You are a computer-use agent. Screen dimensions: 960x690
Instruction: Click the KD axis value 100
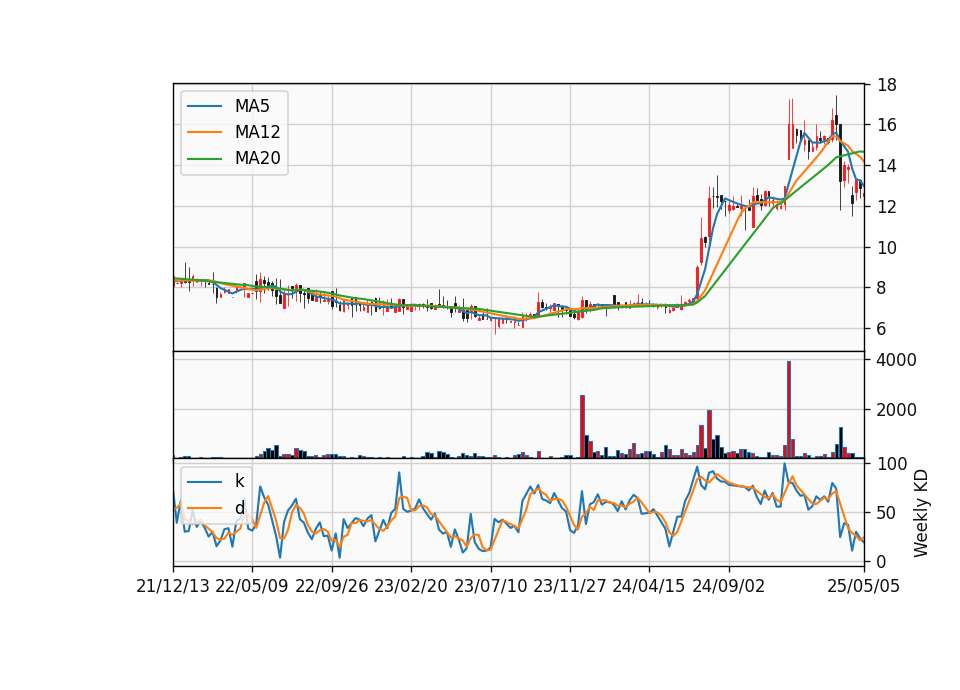[892, 464]
